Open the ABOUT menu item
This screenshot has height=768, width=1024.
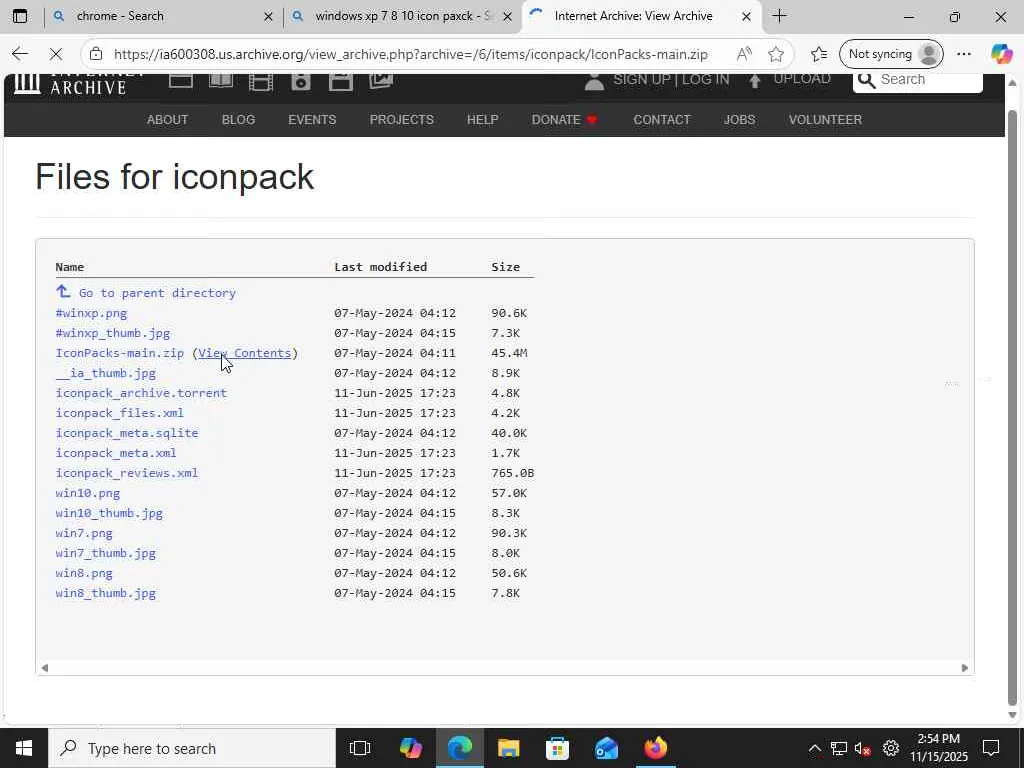167,120
